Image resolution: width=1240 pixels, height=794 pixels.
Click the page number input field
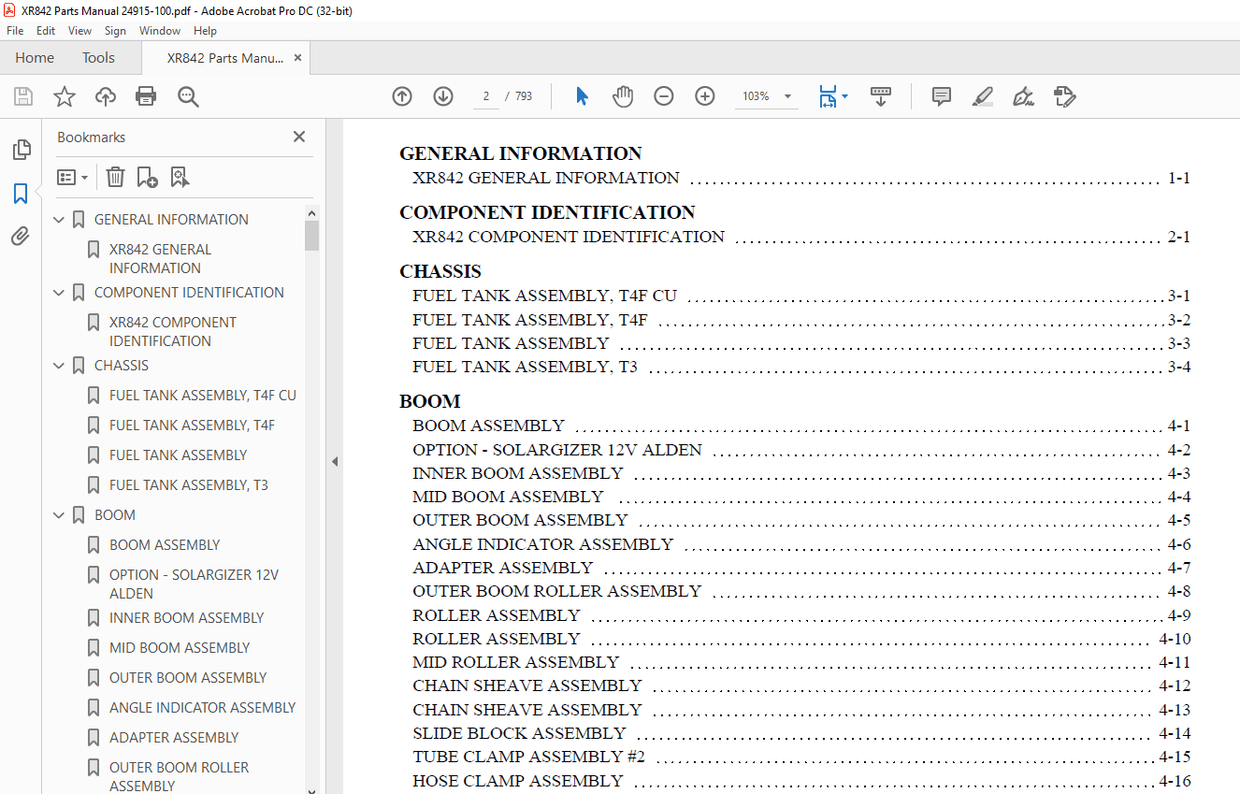click(x=486, y=97)
